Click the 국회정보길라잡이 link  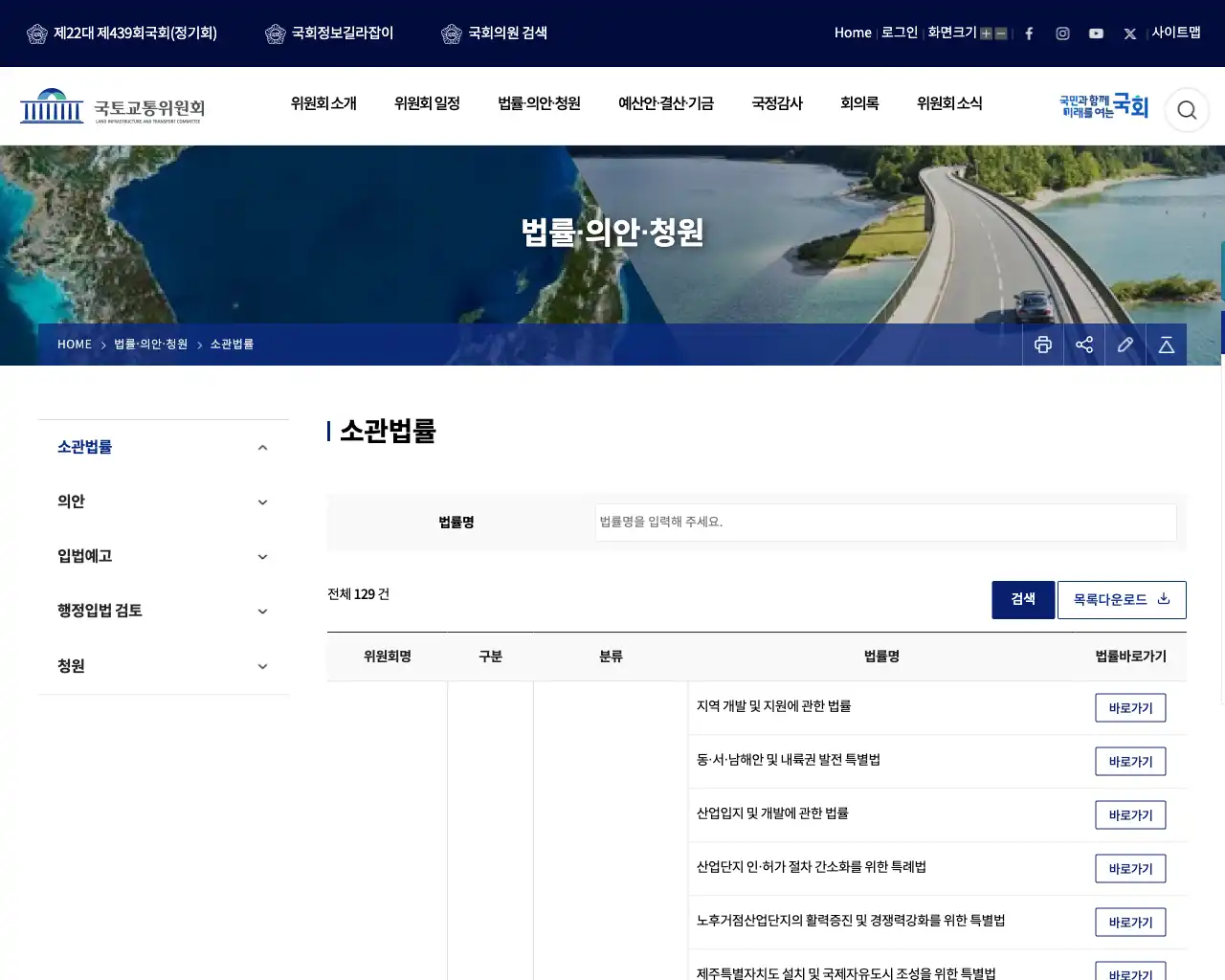(343, 33)
